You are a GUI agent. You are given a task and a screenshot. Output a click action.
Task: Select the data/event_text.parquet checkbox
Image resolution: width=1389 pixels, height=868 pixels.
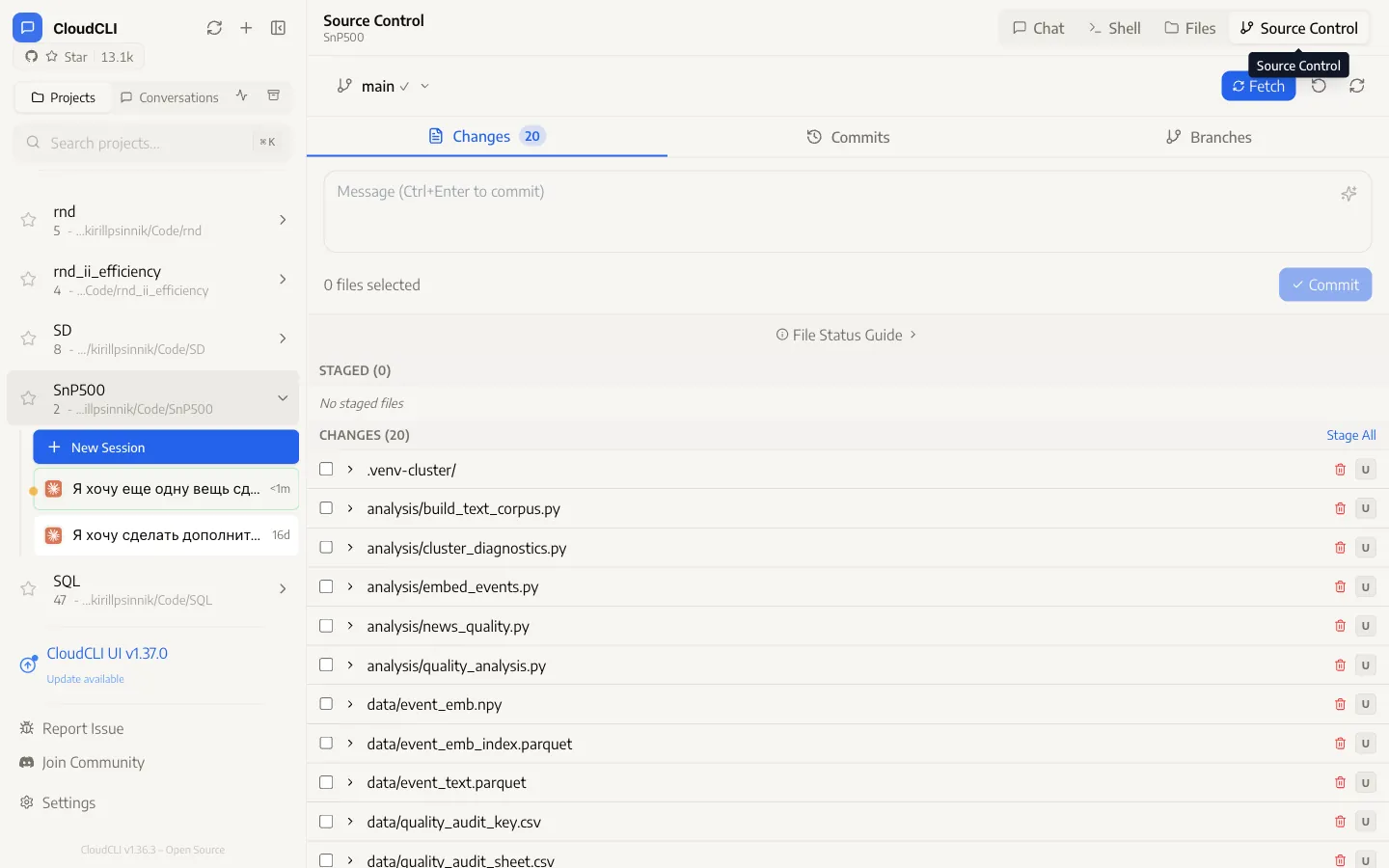coord(326,782)
